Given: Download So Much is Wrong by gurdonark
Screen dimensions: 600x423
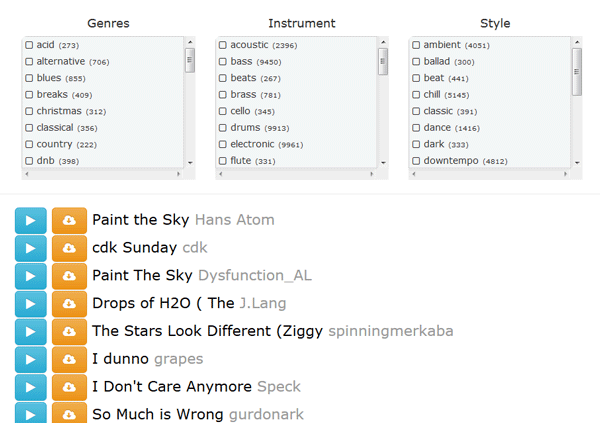Looking at the screenshot, I should (69, 413).
